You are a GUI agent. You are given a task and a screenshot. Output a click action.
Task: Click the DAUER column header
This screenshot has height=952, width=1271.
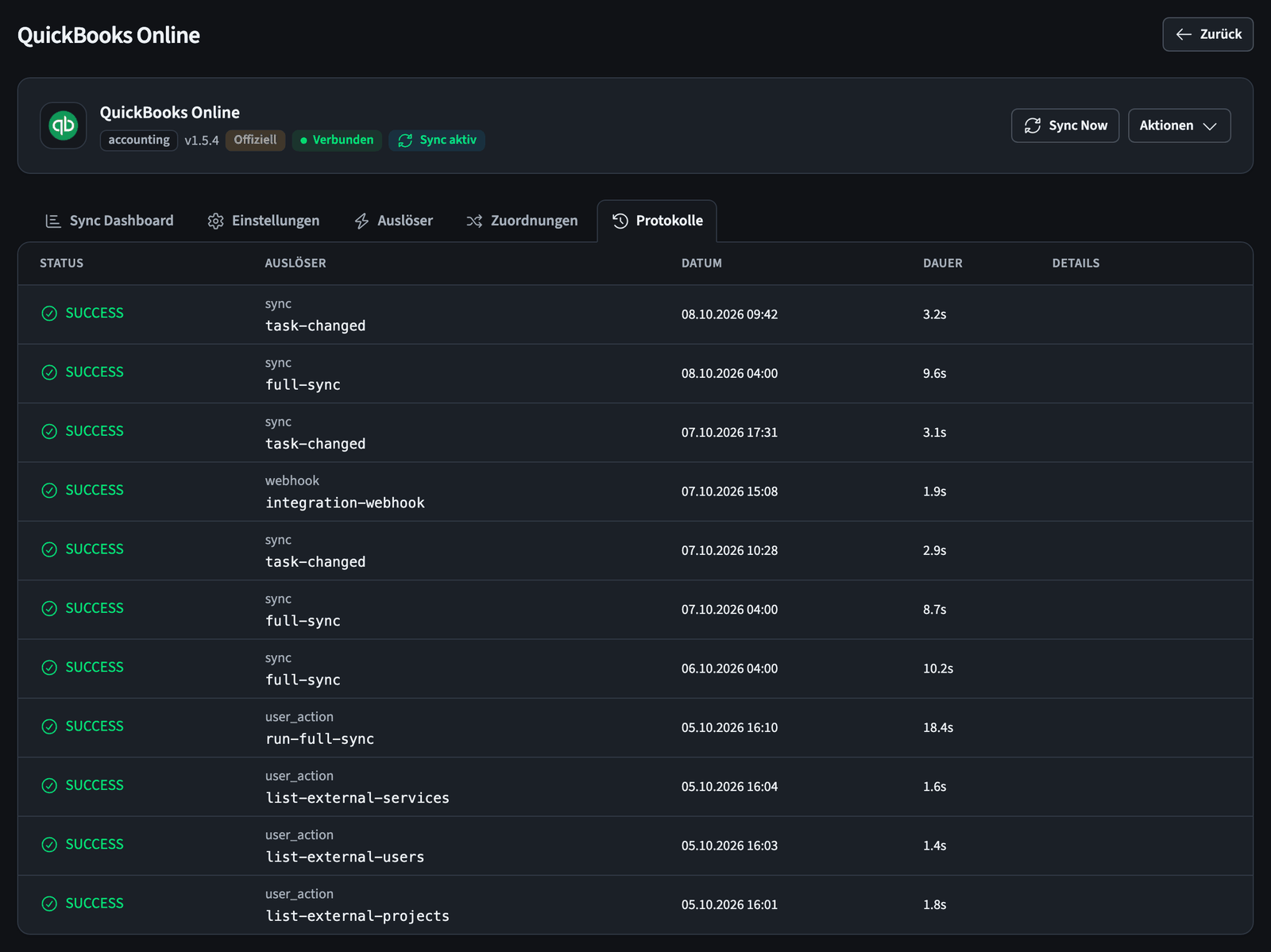pos(943,264)
